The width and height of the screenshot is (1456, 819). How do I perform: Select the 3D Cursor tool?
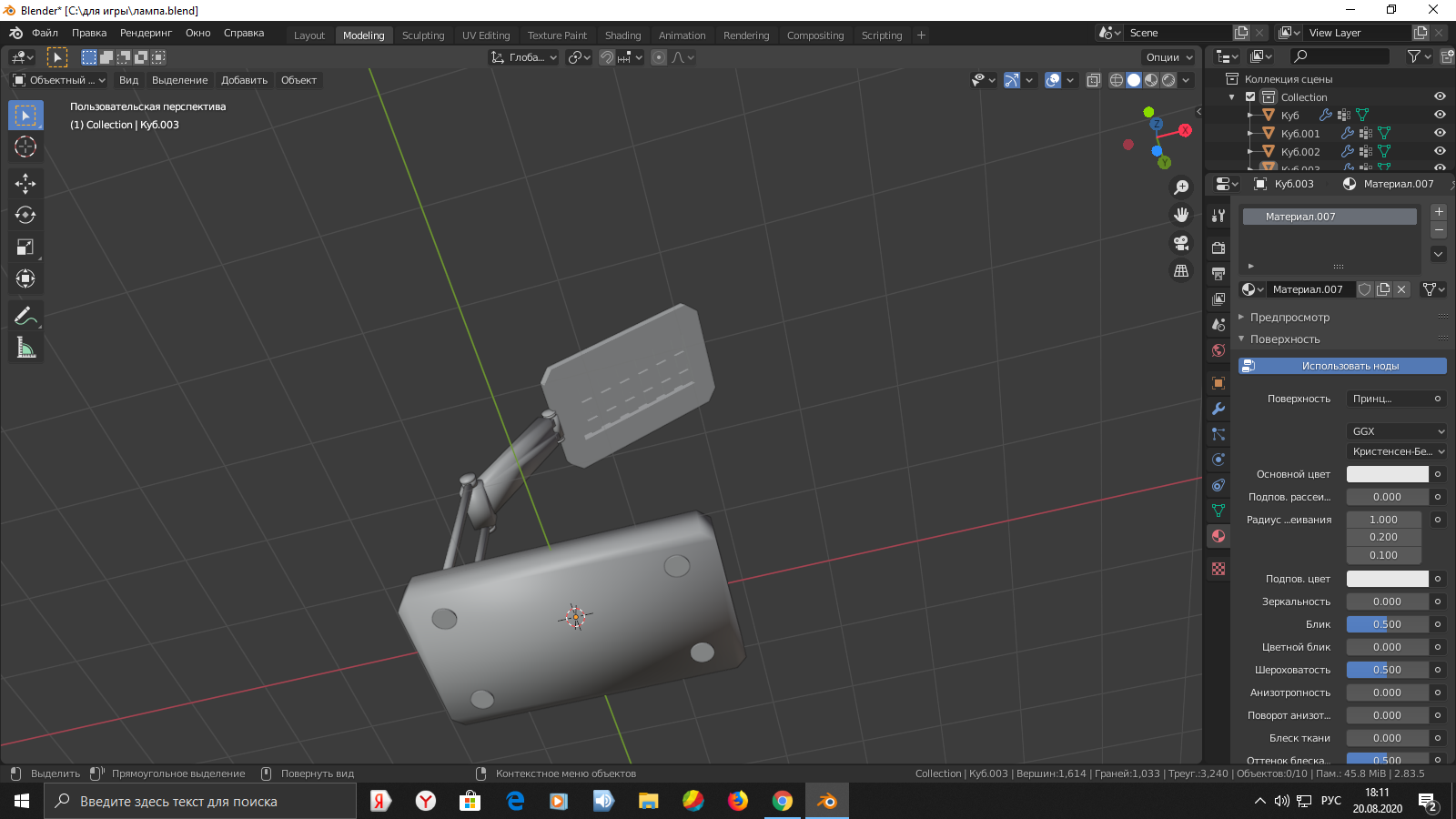click(25, 147)
